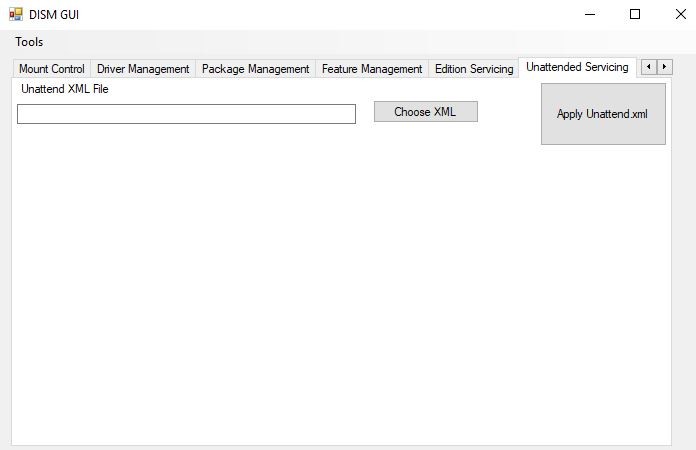The width and height of the screenshot is (696, 450).
Task: Maximize the DISM GUI window
Action: tap(634, 15)
